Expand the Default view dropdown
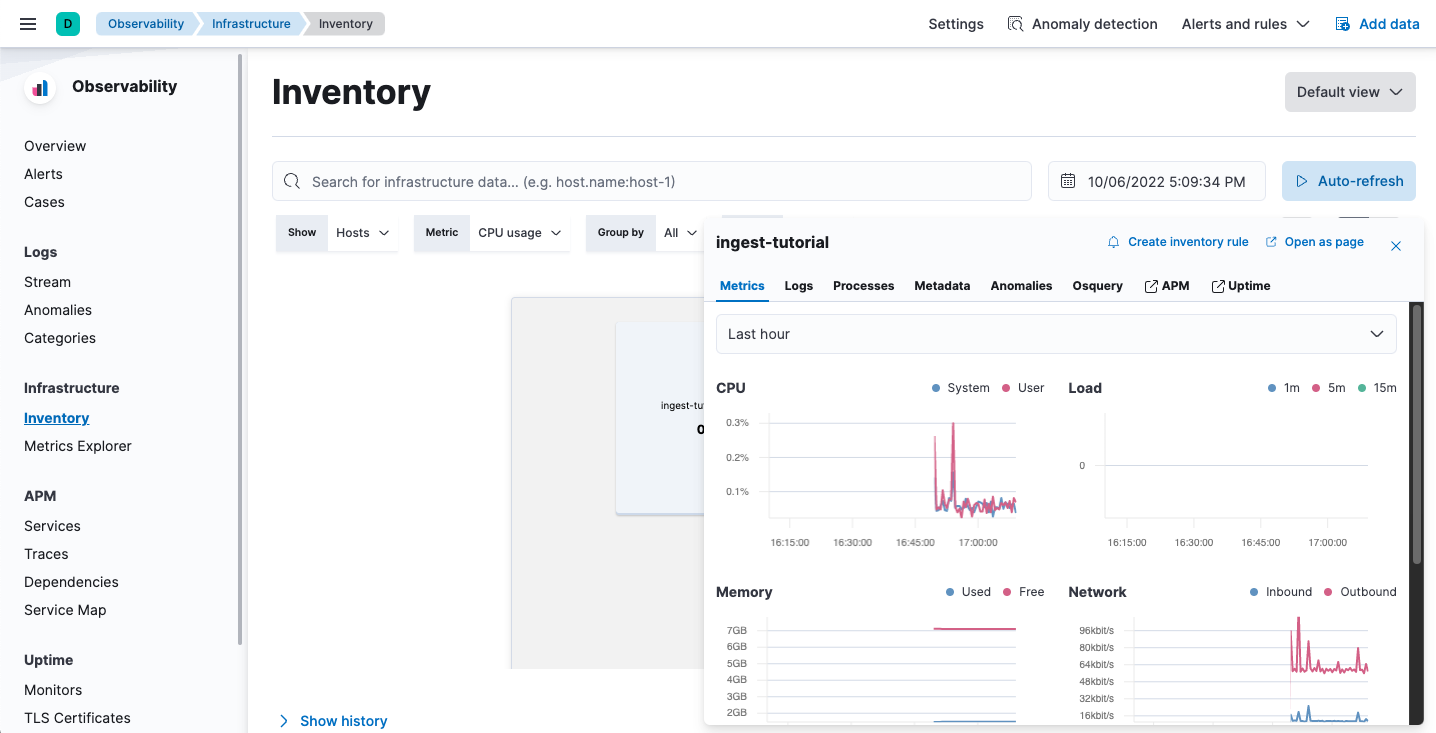This screenshot has width=1436, height=733. coord(1350,91)
